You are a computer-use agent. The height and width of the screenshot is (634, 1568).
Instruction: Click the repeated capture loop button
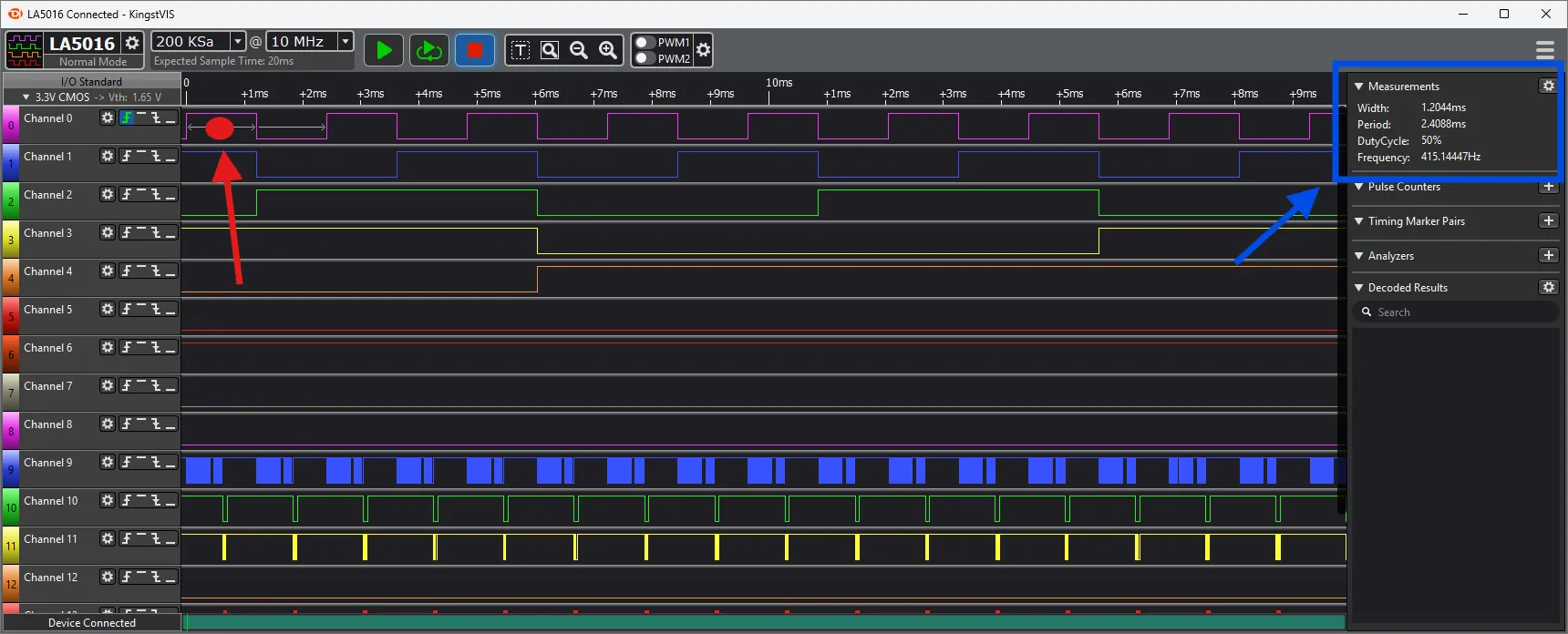(428, 50)
